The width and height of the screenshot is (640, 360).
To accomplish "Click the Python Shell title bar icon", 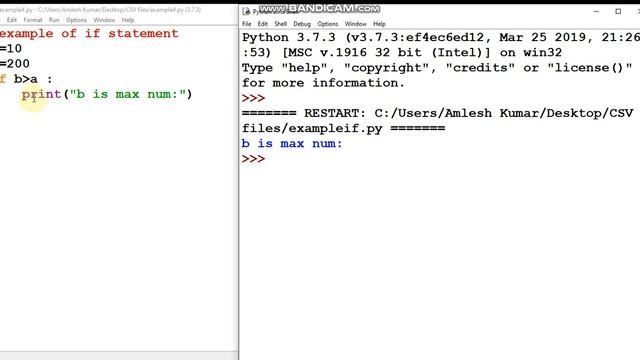I will click(246, 11).
